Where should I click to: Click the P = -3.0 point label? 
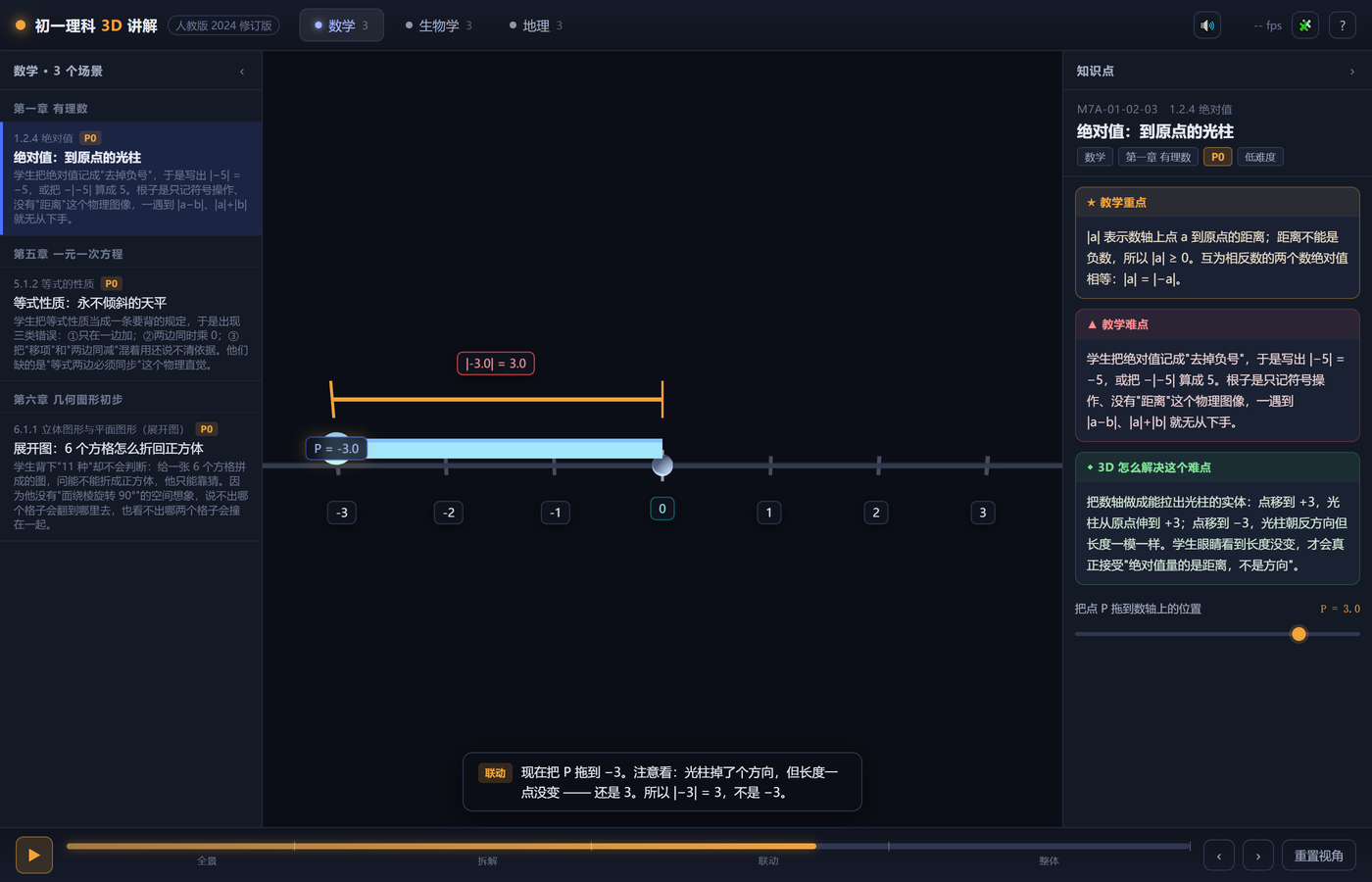[x=336, y=449]
